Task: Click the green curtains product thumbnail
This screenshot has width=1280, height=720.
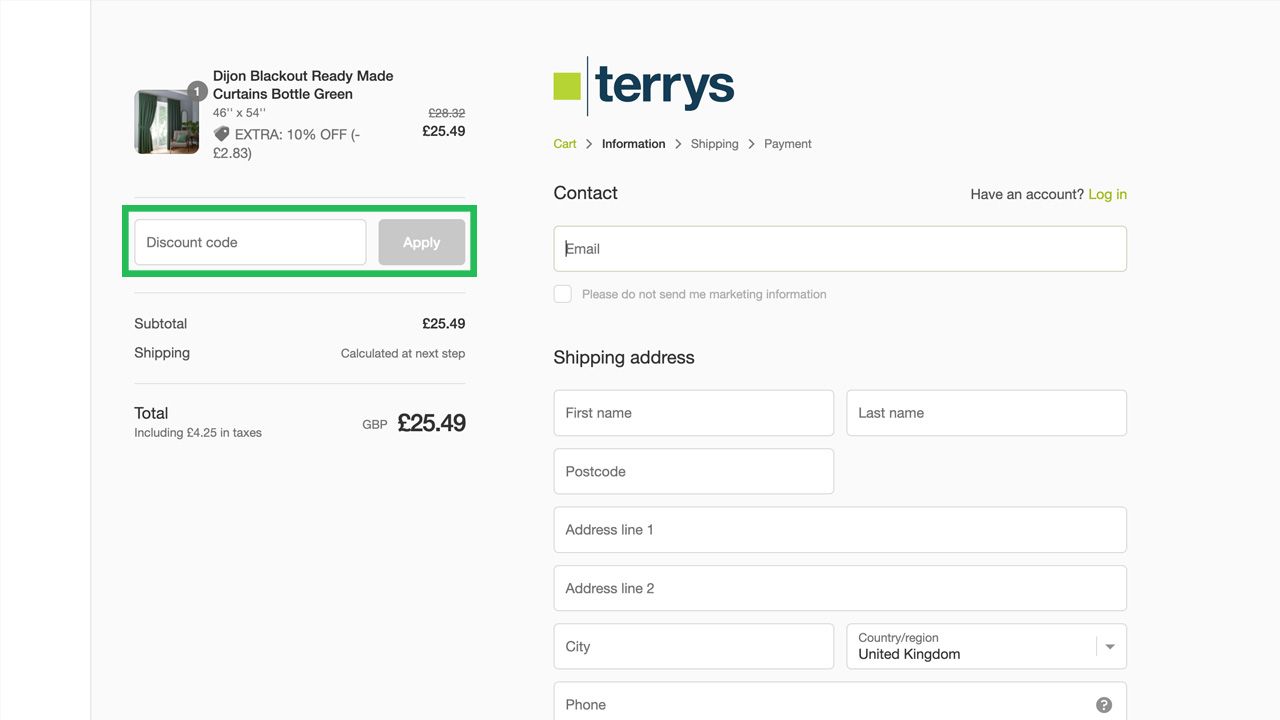Action: [166, 122]
